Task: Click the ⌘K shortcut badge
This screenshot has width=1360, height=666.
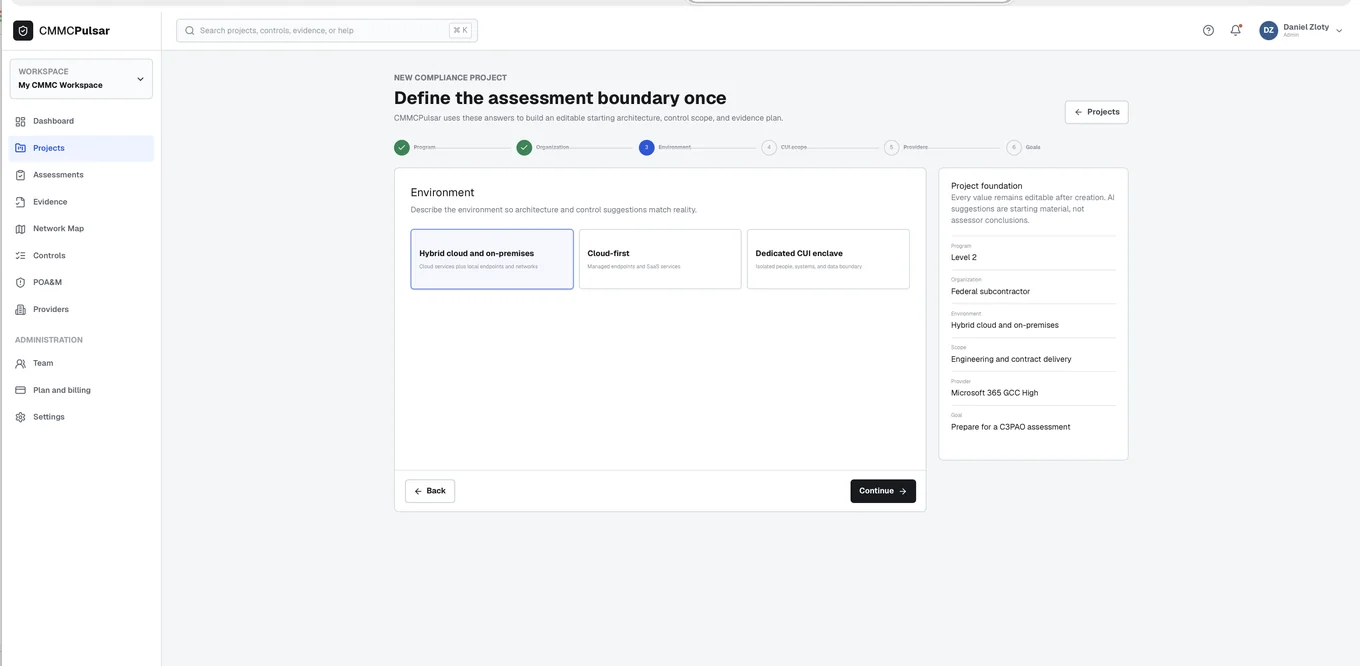Action: point(460,30)
